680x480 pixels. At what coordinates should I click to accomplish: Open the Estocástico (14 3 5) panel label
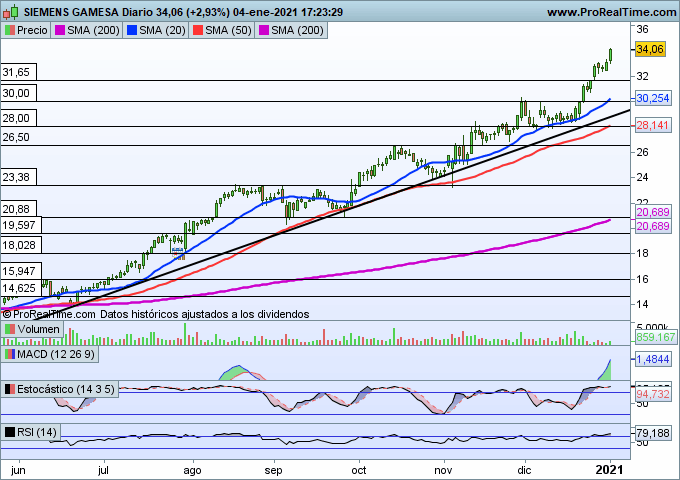pyautogui.click(x=66, y=389)
